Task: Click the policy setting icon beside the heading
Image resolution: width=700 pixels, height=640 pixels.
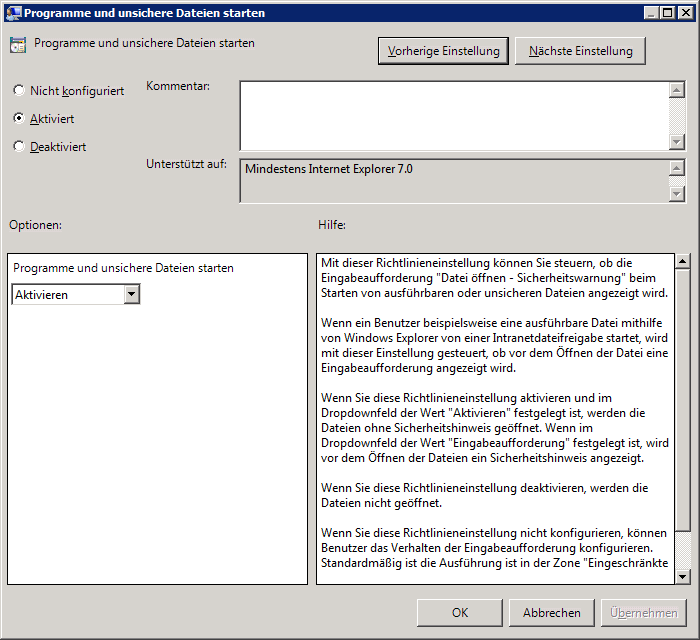Action: pyautogui.click(x=17, y=45)
